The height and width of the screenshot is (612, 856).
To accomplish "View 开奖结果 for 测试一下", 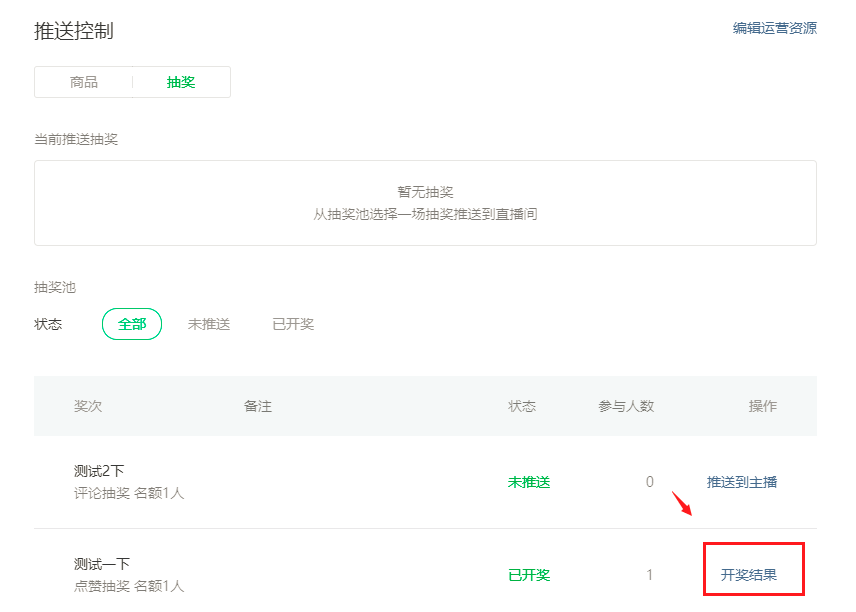I will coord(749,575).
